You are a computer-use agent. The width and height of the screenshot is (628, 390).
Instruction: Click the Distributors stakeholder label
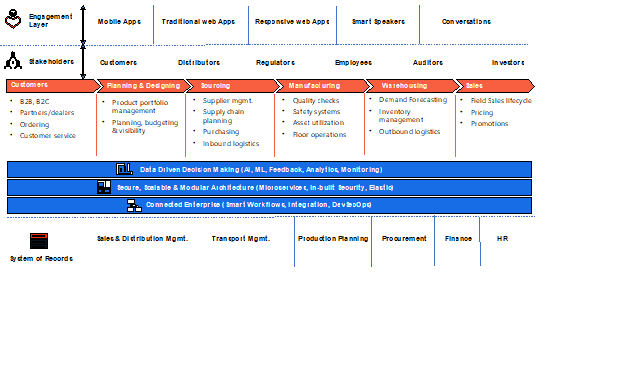(x=199, y=62)
